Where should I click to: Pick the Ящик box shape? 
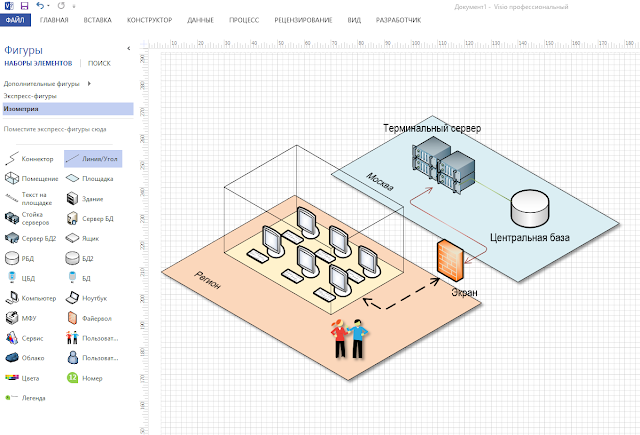pos(82,238)
